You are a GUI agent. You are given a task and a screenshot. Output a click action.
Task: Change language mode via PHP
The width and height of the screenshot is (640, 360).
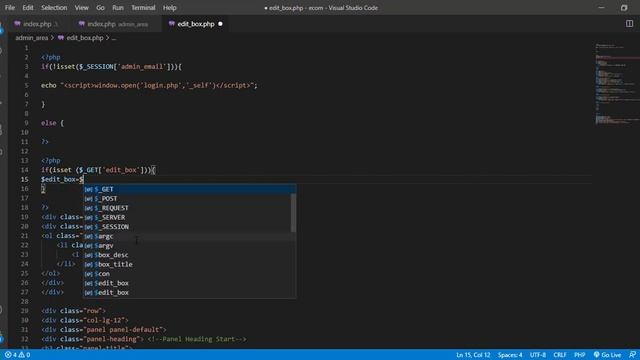[x=579, y=355]
